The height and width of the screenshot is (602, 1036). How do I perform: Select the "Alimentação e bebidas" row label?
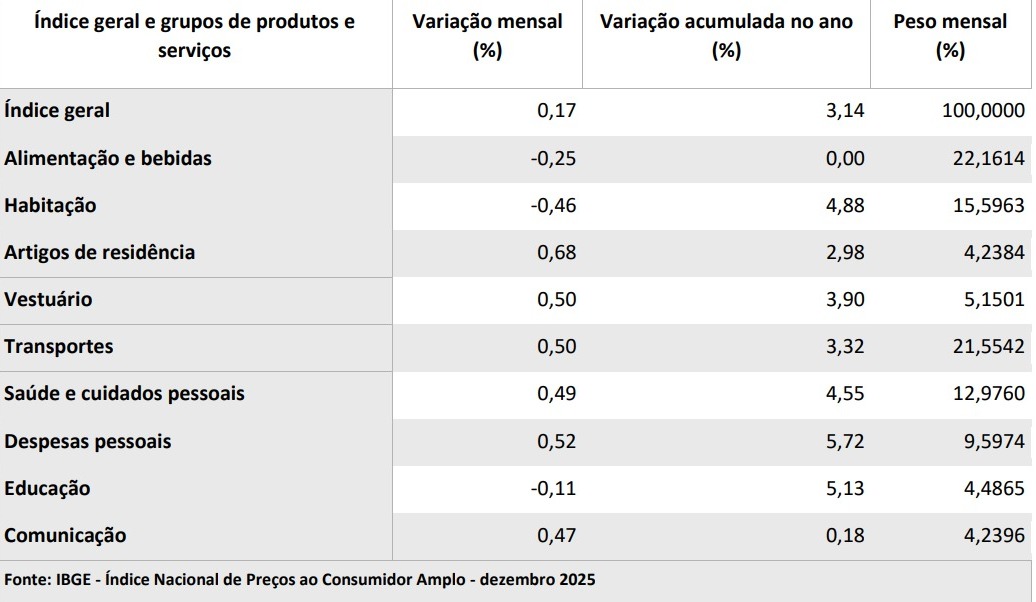pos(108,158)
